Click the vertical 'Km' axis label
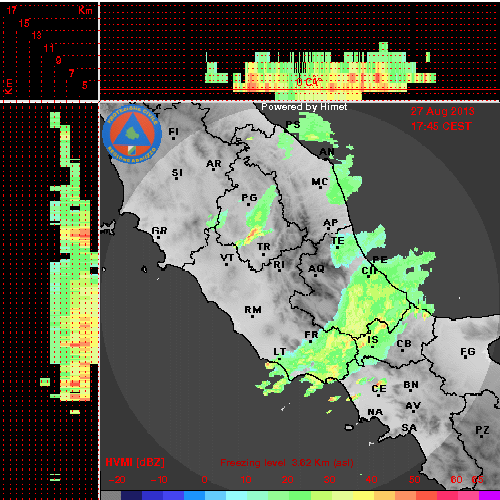 click(x=8, y=87)
